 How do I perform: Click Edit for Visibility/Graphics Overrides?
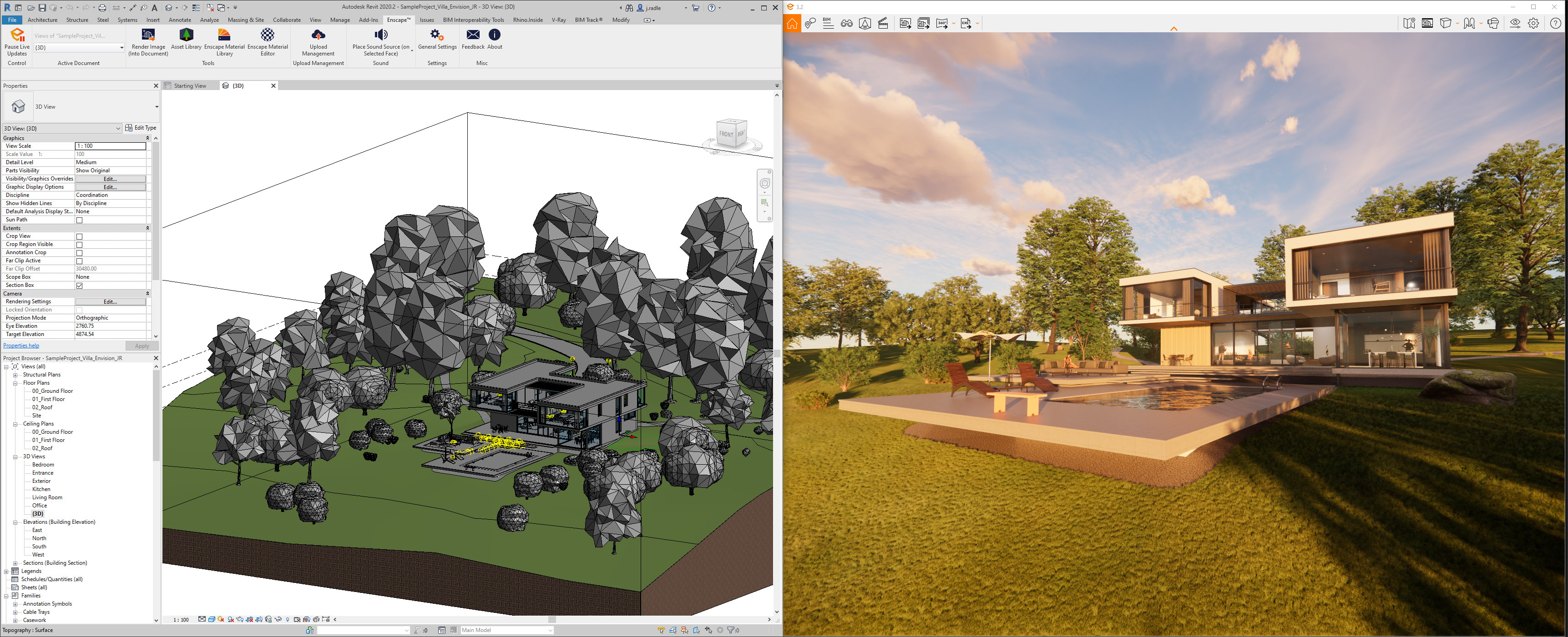tap(110, 179)
